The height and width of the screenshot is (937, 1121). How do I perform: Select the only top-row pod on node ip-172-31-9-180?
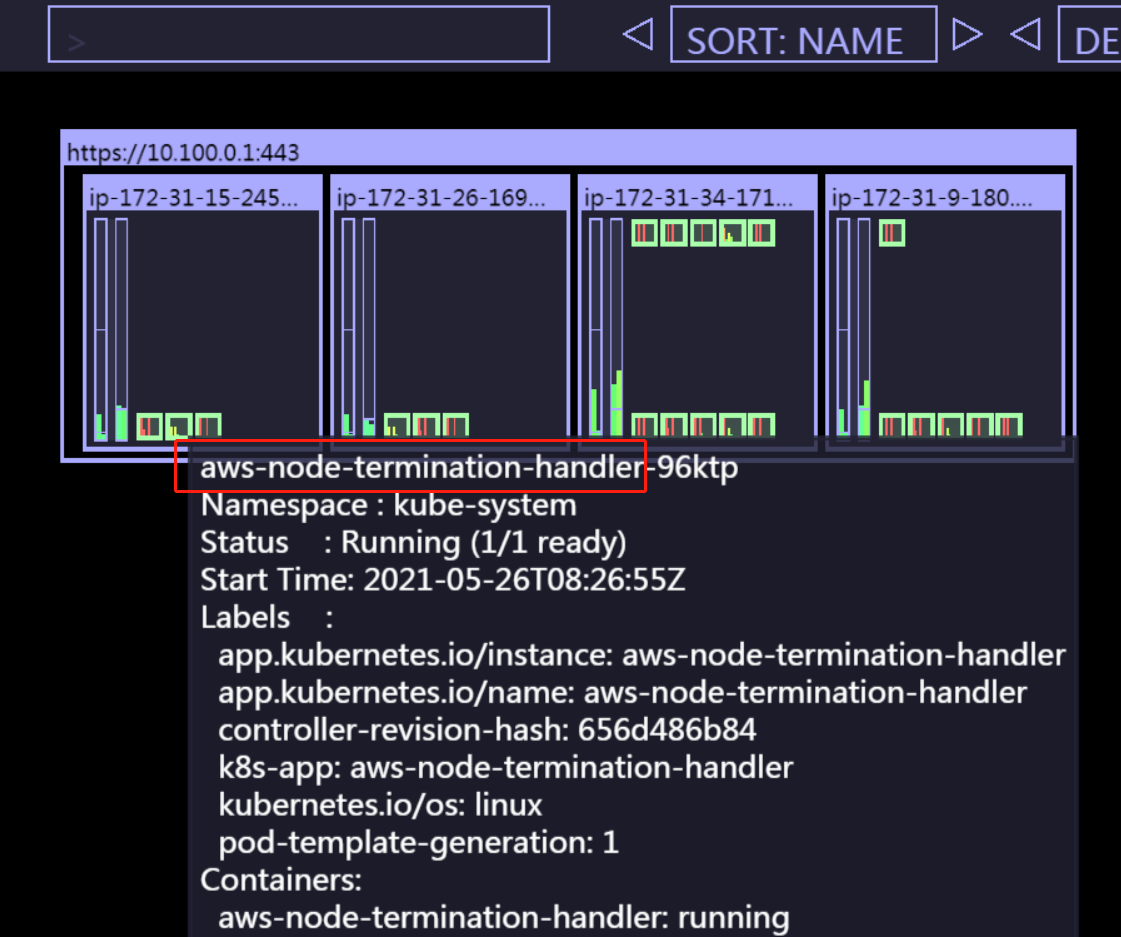point(892,233)
